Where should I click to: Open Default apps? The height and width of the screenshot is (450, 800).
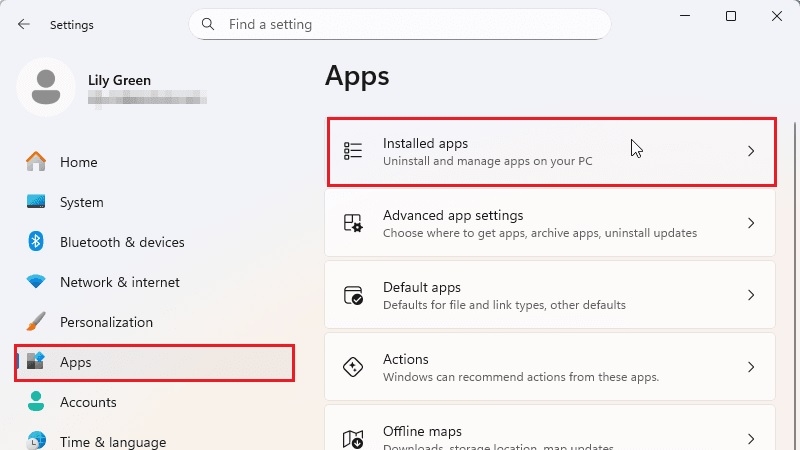tap(550, 295)
